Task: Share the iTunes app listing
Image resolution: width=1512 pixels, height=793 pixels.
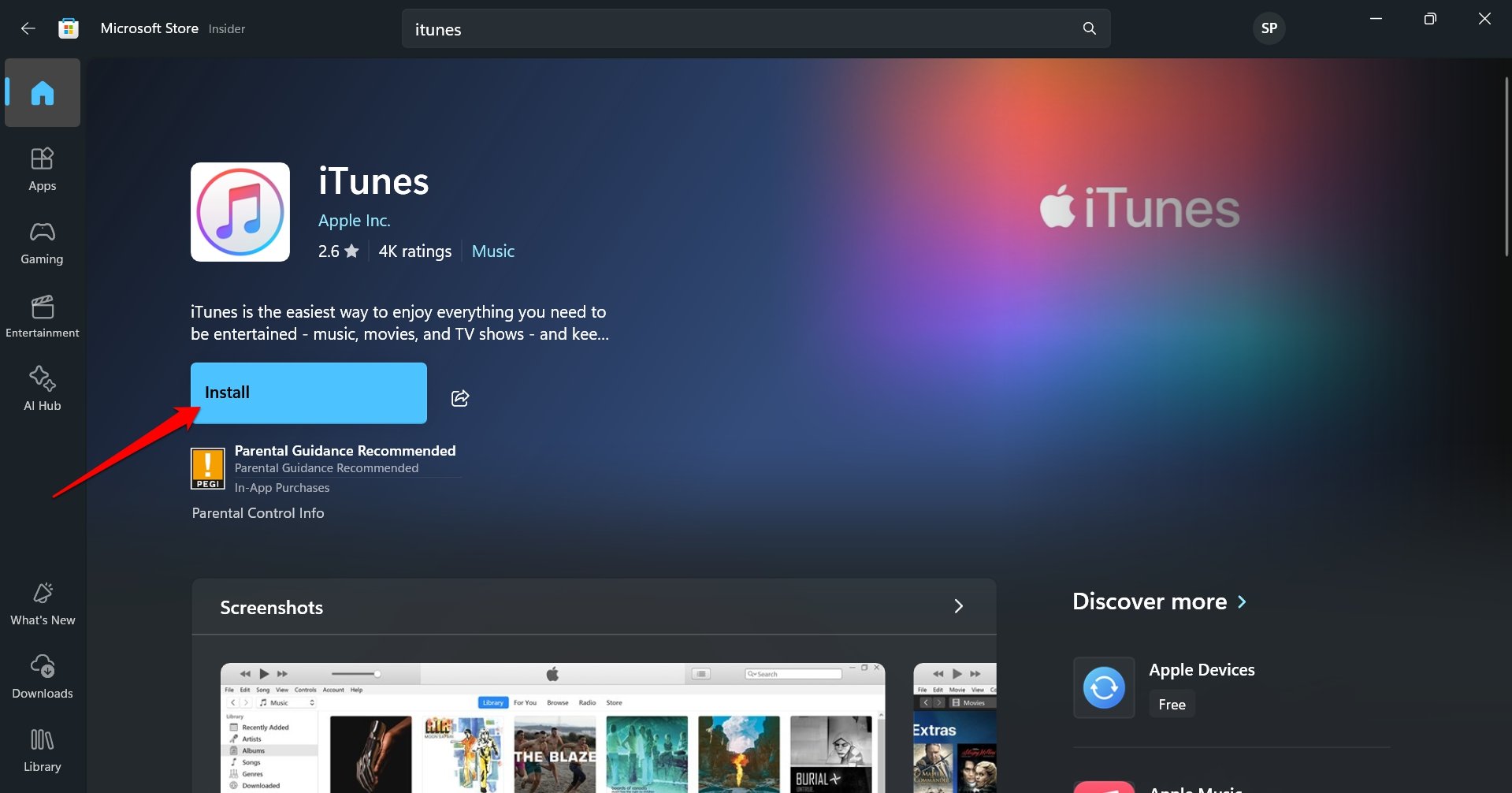Action: tap(459, 398)
